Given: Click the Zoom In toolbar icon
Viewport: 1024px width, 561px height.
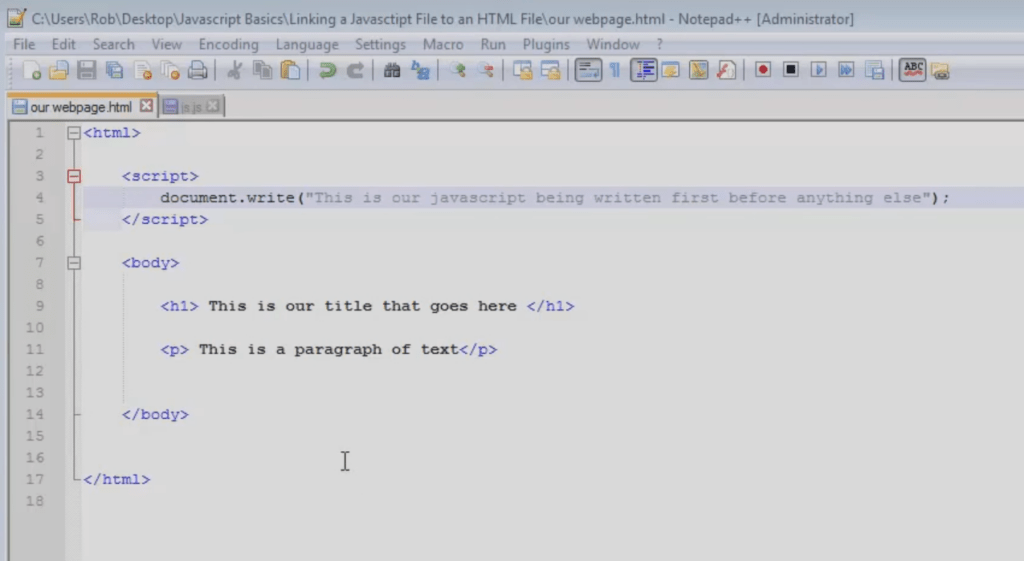Looking at the screenshot, I should pyautogui.click(x=457, y=70).
